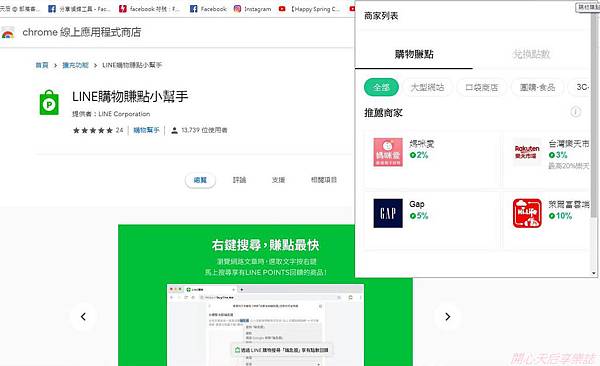Select the 團購·食品 category filter
Screen dimensions: 600x366
[x=537, y=87]
